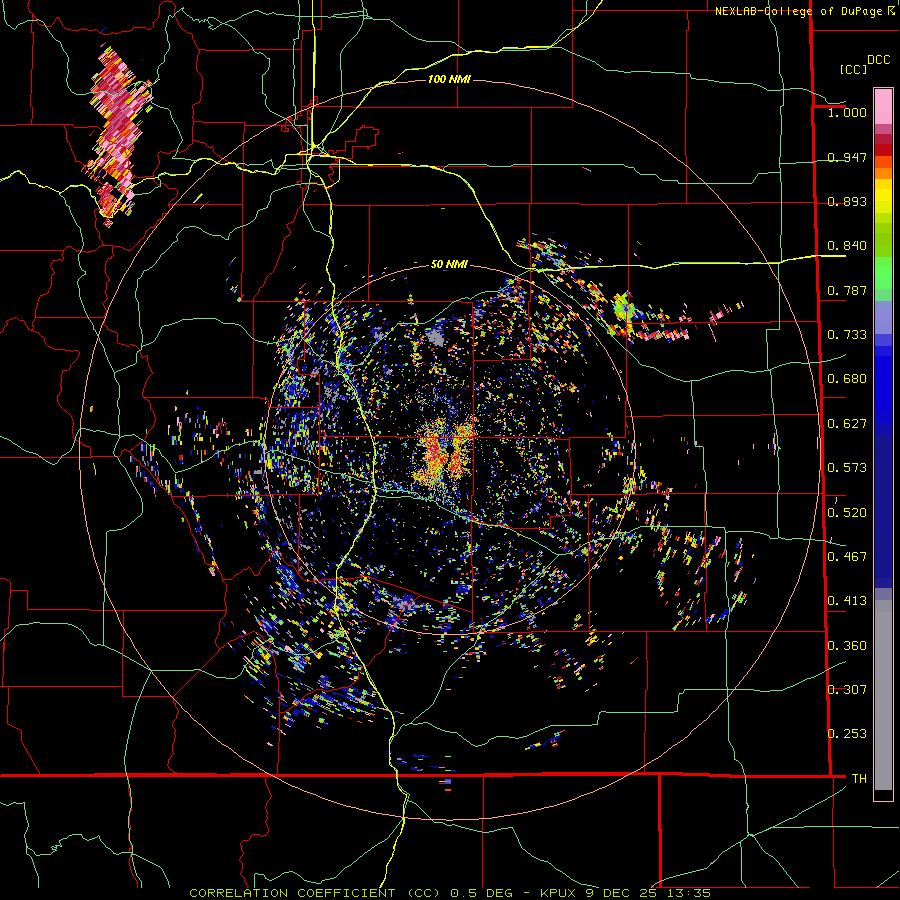Click the 0.787 scale value
Image resolution: width=900 pixels, height=900 pixels.
pyautogui.click(x=847, y=290)
